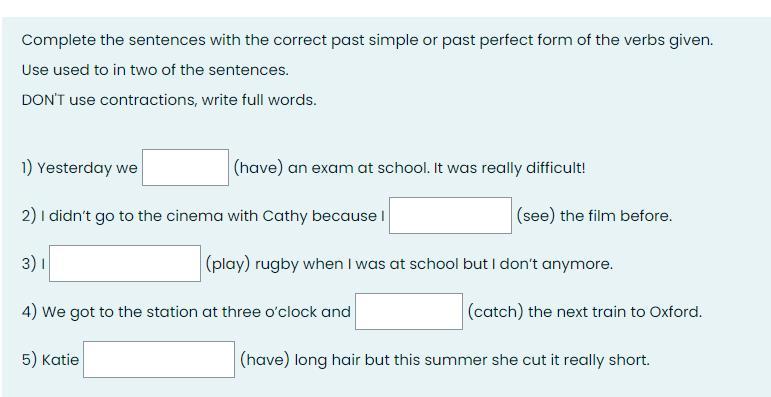The width and height of the screenshot is (771, 397).
Task: Click the 'Complete the sentences' instruction line
Action: tap(367, 40)
